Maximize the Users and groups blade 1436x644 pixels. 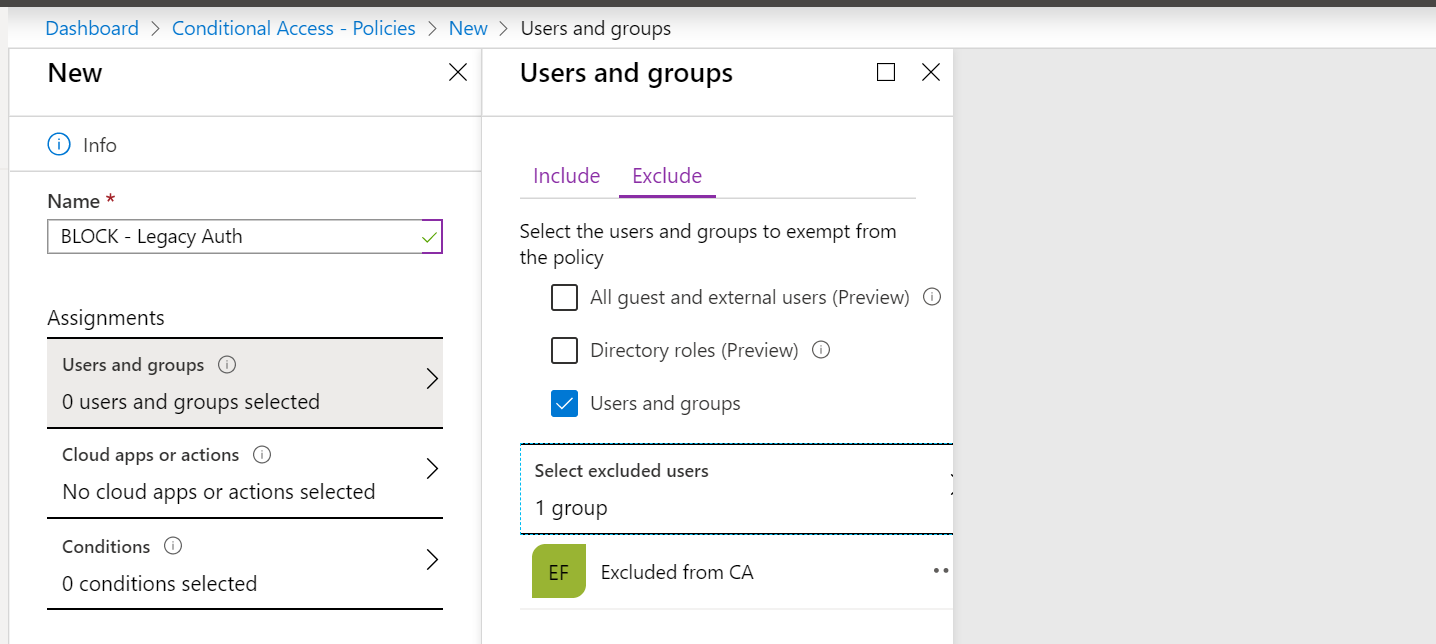pyautogui.click(x=885, y=72)
